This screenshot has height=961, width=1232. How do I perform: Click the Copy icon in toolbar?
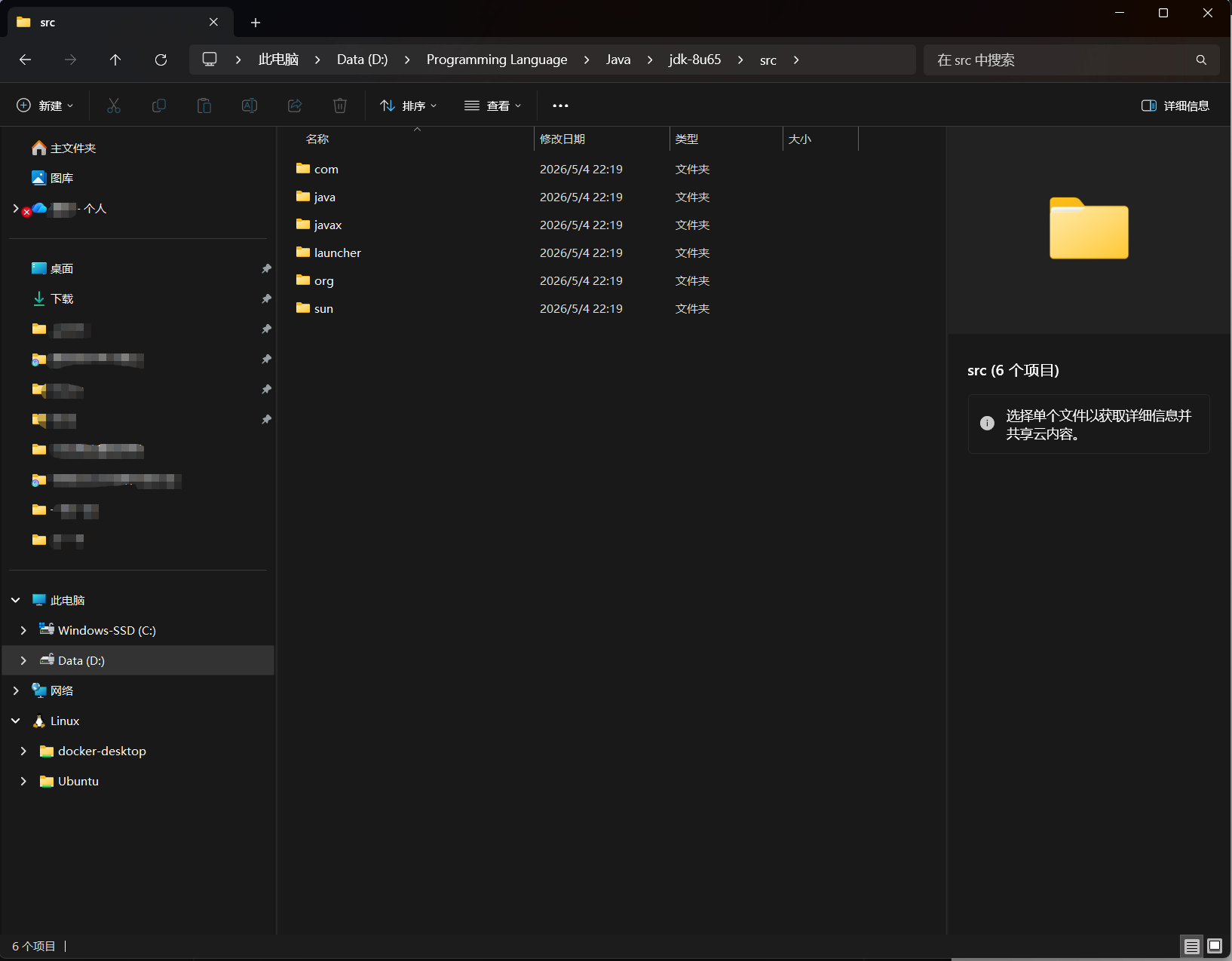[159, 106]
